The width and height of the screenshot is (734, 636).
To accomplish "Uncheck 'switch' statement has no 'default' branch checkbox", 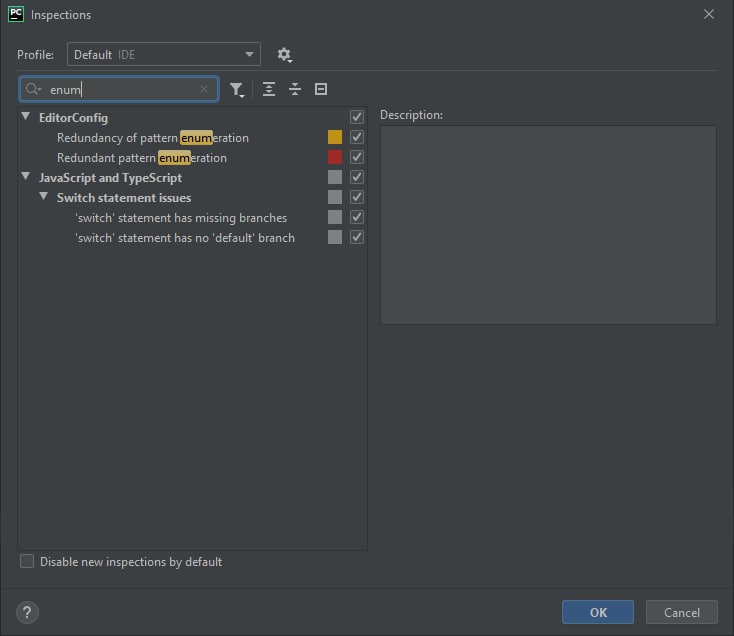I will pyautogui.click(x=357, y=237).
